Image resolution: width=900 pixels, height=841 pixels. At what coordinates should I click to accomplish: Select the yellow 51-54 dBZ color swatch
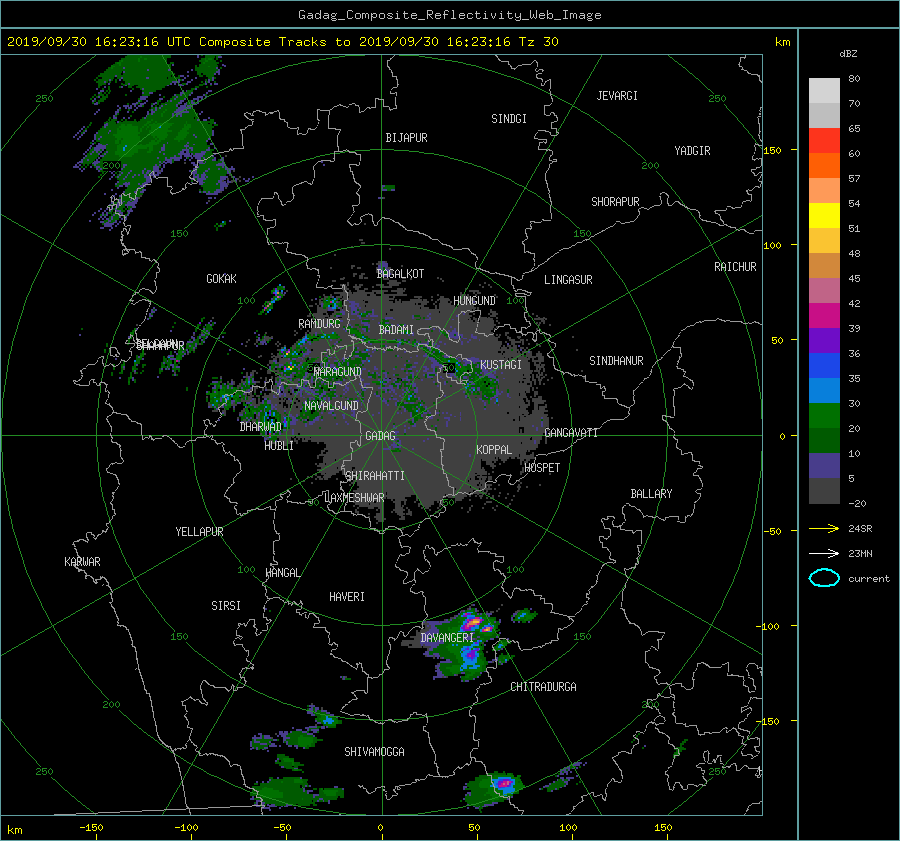(x=824, y=216)
